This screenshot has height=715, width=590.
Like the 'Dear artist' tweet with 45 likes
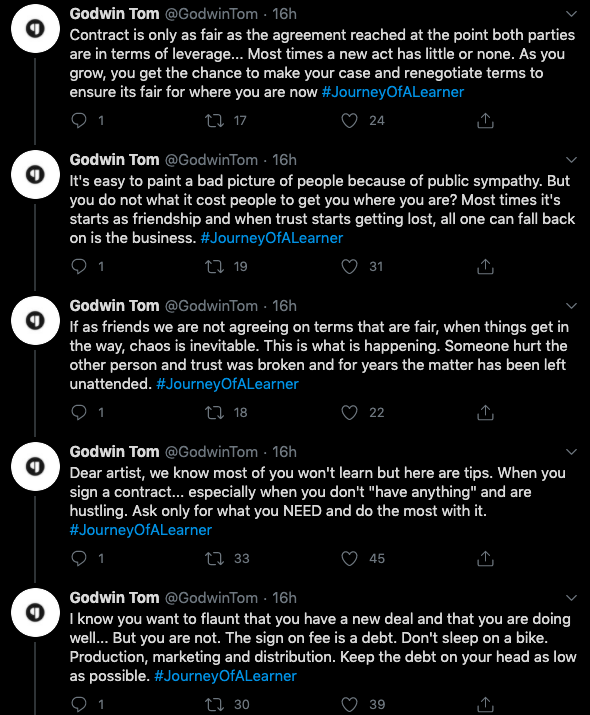[x=349, y=558]
